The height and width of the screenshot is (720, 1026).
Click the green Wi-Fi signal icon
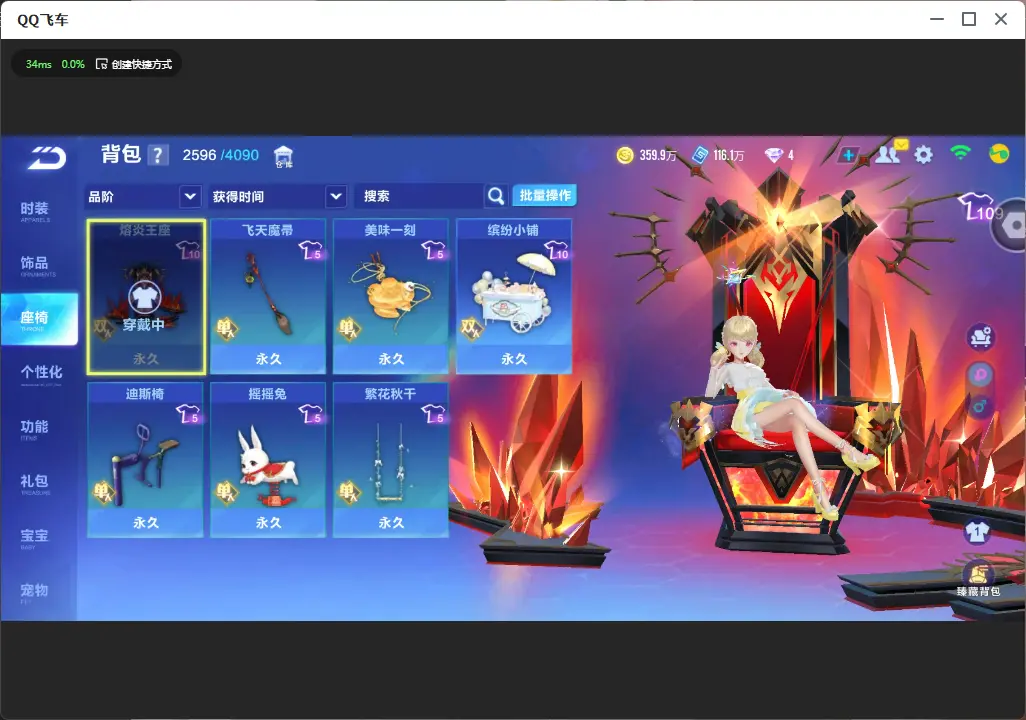tap(960, 153)
